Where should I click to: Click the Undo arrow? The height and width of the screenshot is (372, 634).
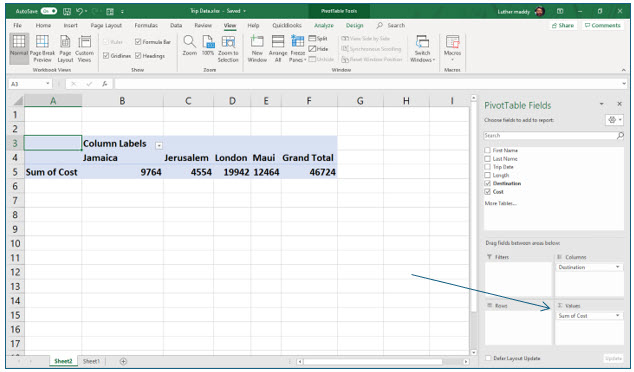(x=79, y=11)
